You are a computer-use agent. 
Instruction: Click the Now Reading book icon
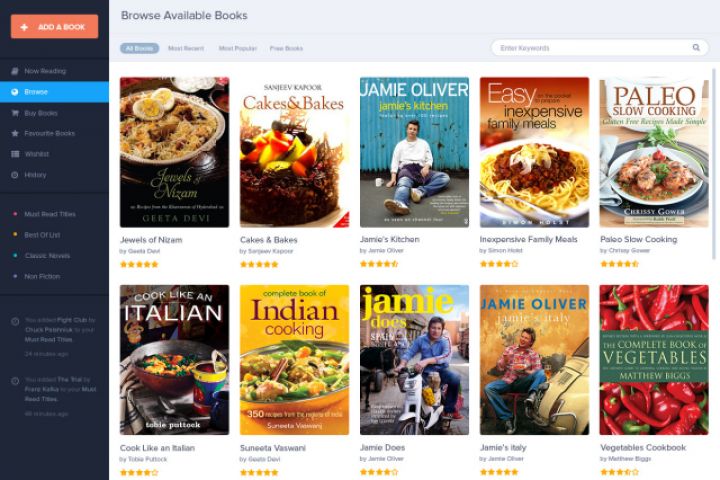tap(15, 71)
